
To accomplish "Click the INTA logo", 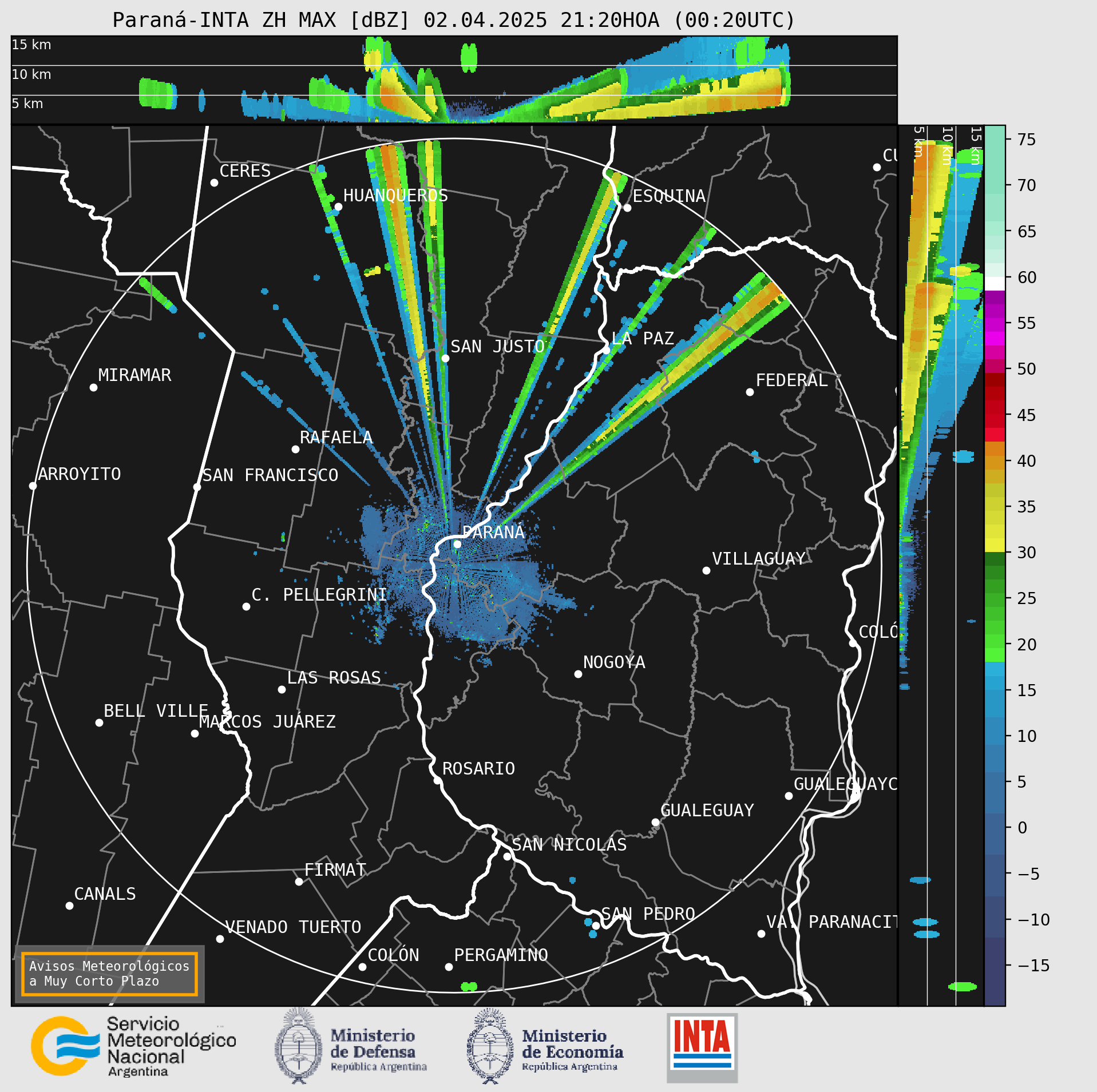I will 702,1048.
